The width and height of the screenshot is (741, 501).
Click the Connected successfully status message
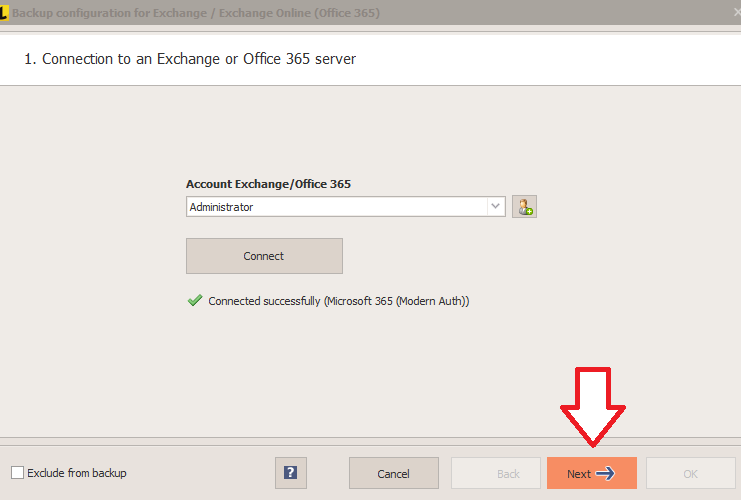338,301
